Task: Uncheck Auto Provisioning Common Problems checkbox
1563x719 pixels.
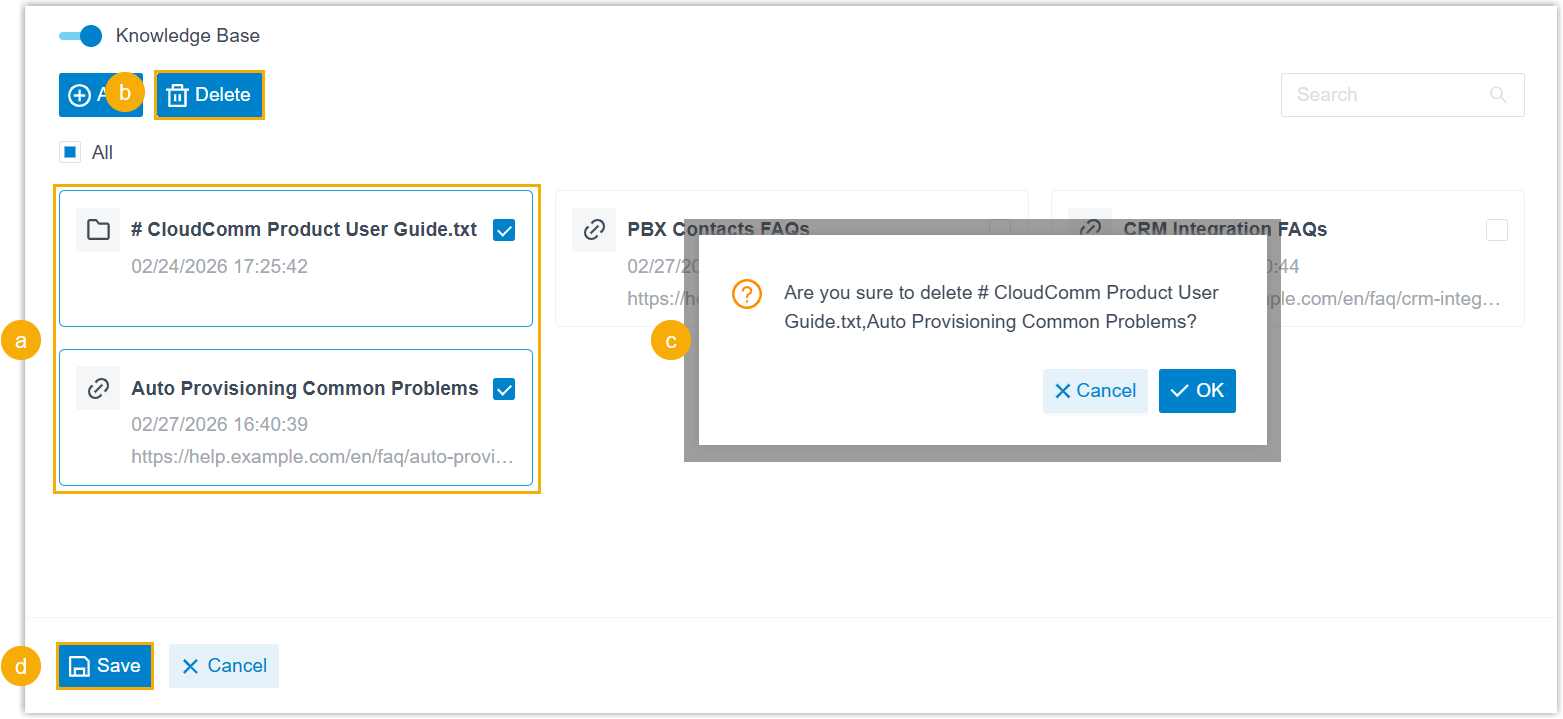Action: click(504, 389)
